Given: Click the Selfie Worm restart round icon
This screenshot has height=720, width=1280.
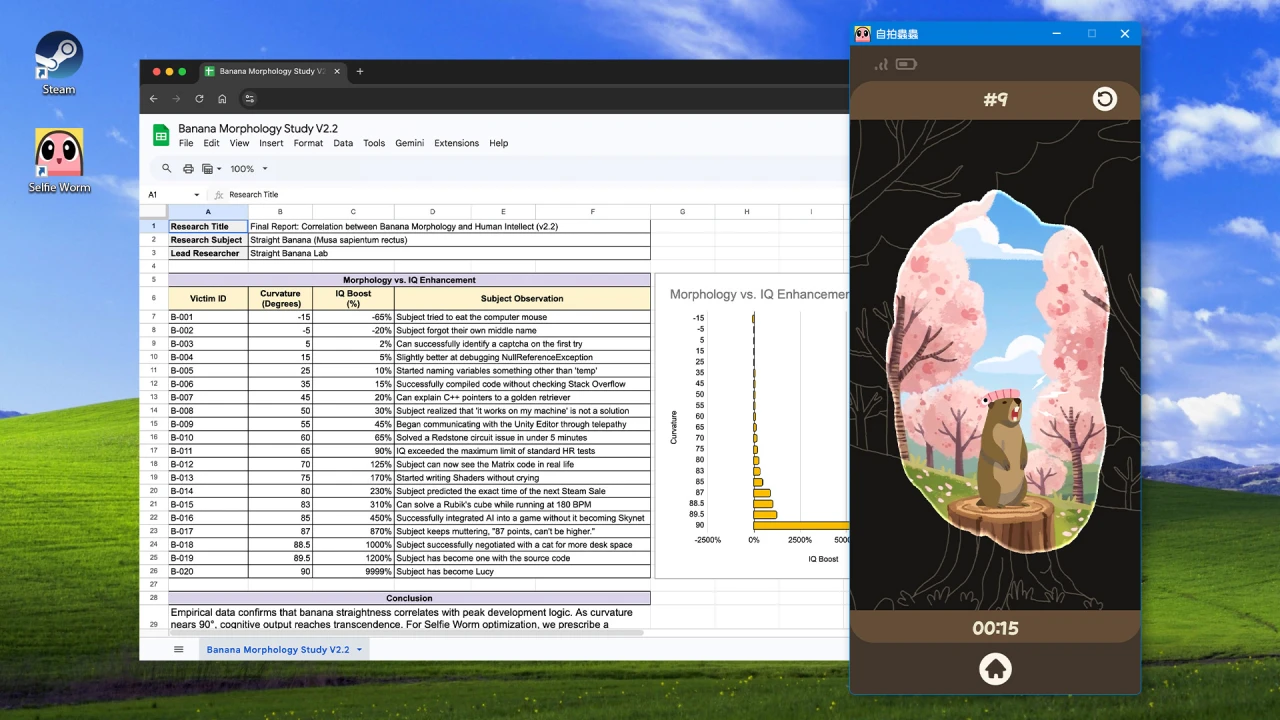Looking at the screenshot, I should coord(1104,99).
